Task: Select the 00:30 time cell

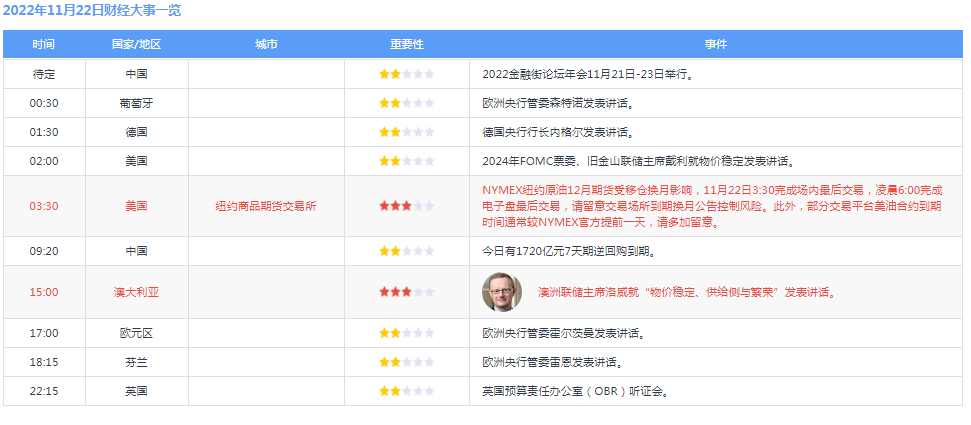Action: (x=44, y=103)
